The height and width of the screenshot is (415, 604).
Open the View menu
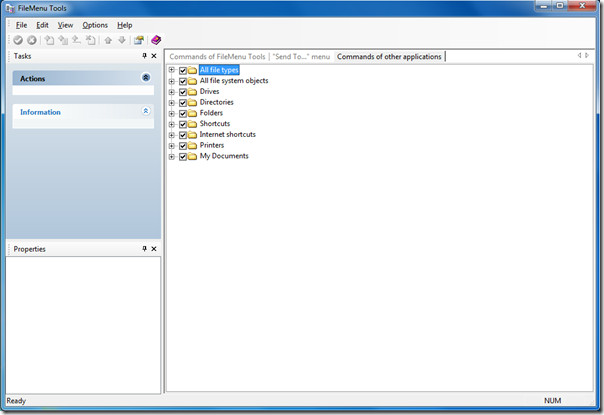pos(65,25)
